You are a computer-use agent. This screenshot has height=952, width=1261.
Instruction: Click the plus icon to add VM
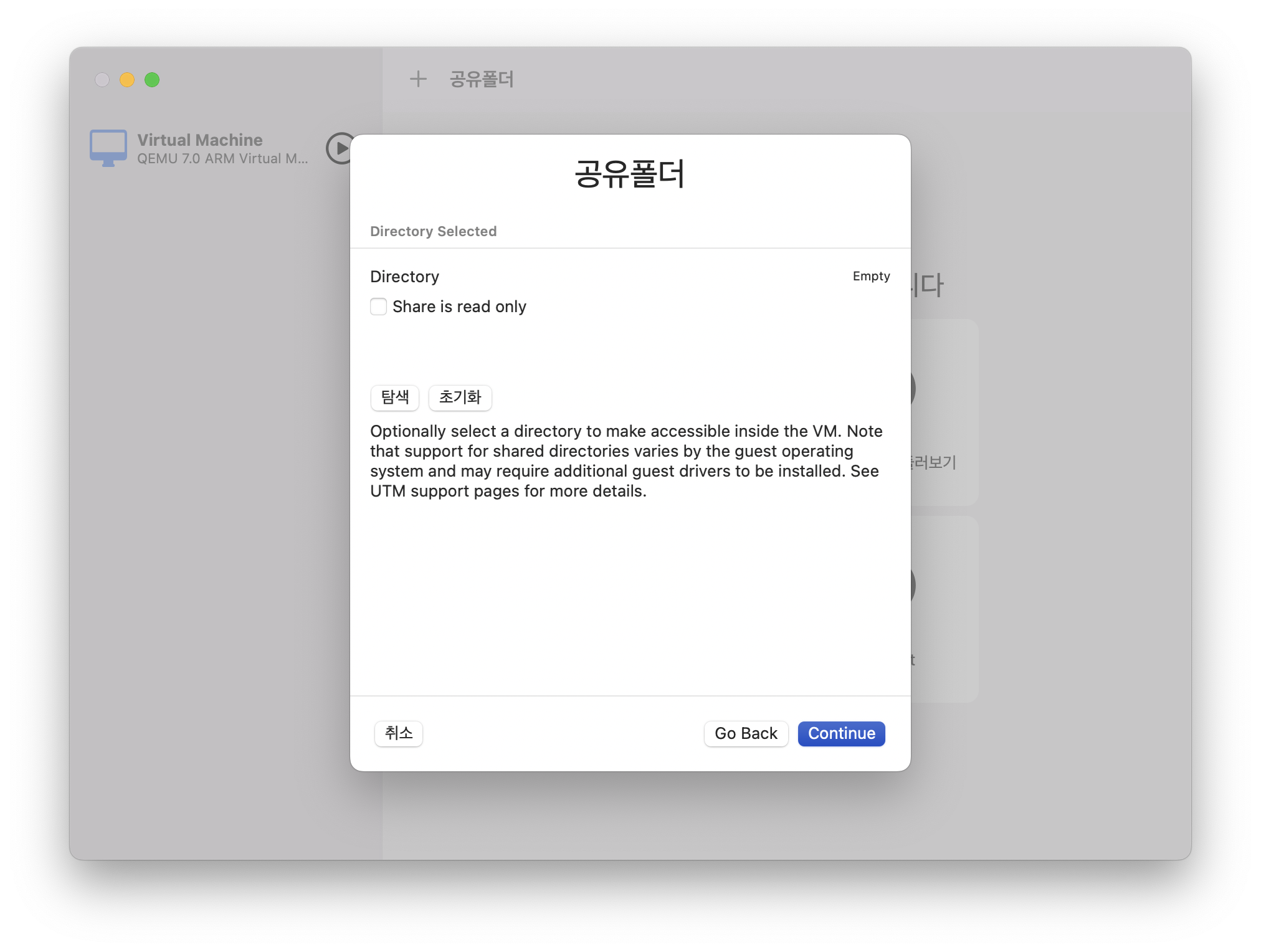(x=418, y=79)
